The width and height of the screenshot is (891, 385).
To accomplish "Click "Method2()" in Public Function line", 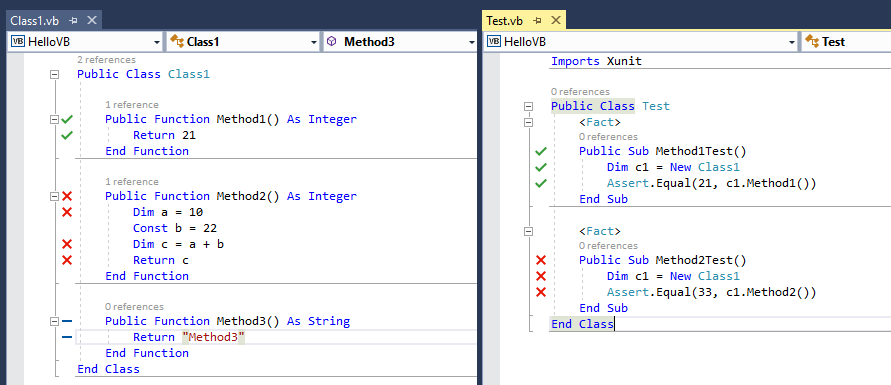I will (x=248, y=196).
